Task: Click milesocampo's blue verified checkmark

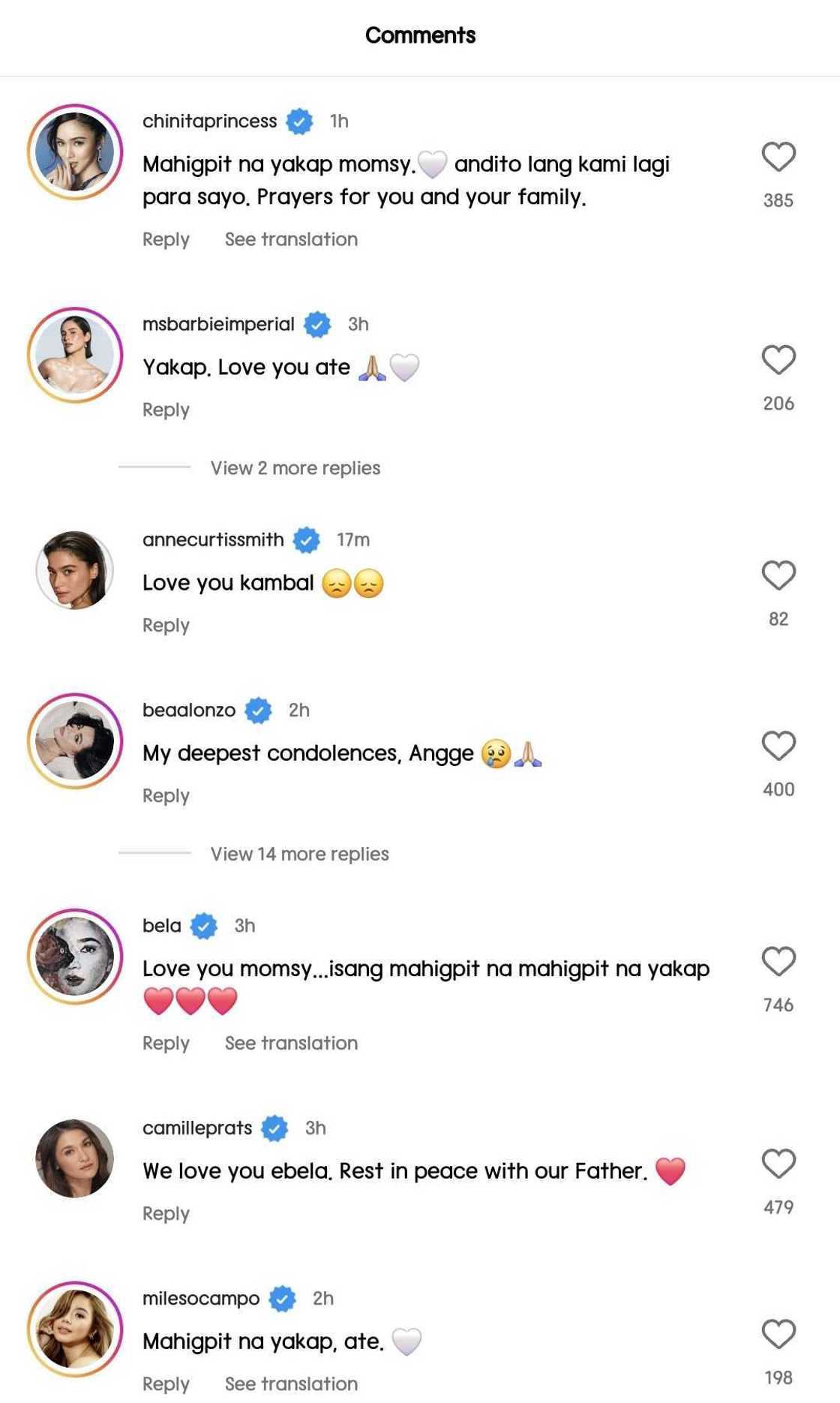Action: click(282, 1299)
